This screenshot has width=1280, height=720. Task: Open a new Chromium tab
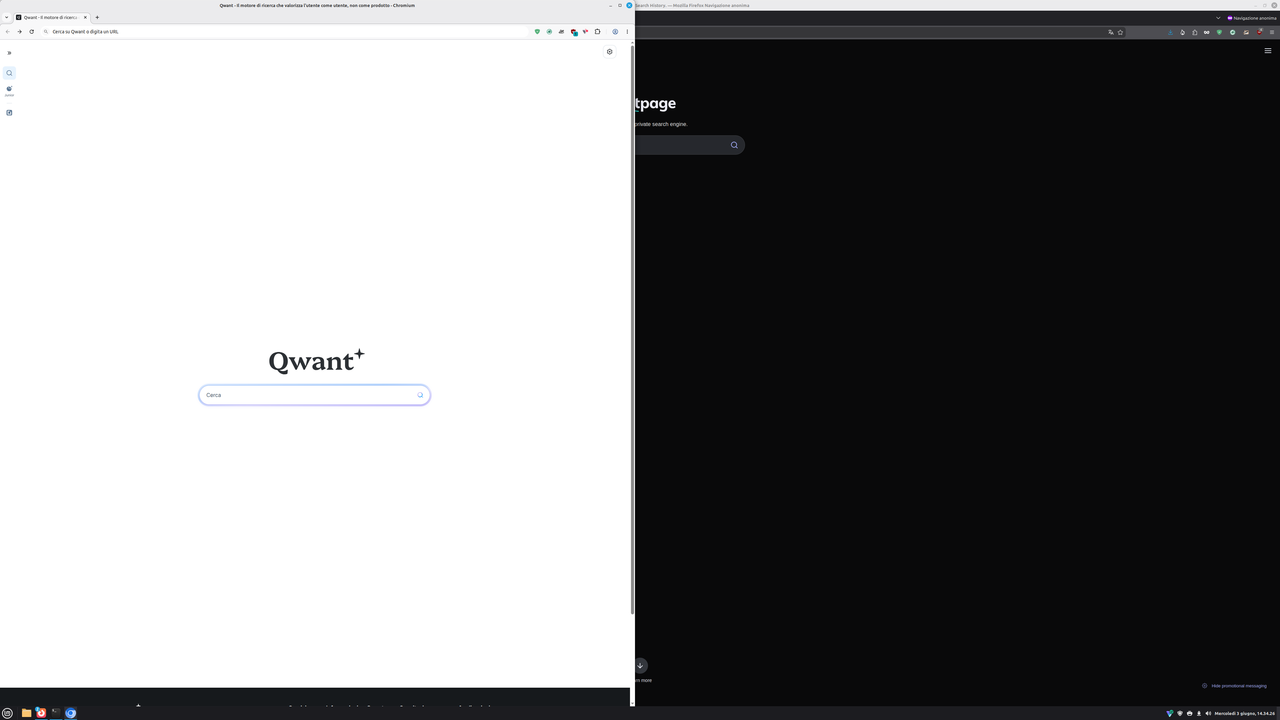coord(97,17)
